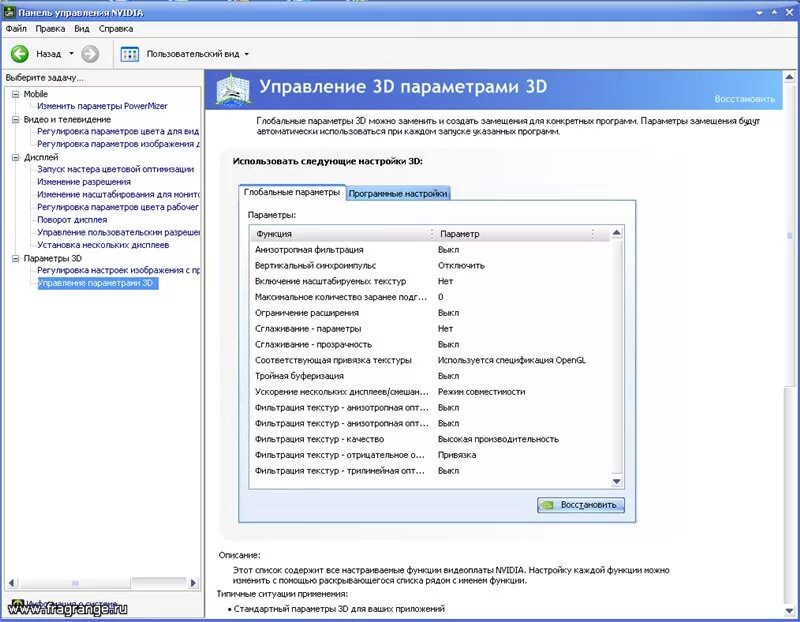Open Запуск мастера цветовой оптимизации
Image resolution: width=800 pixels, height=622 pixels.
[115, 169]
